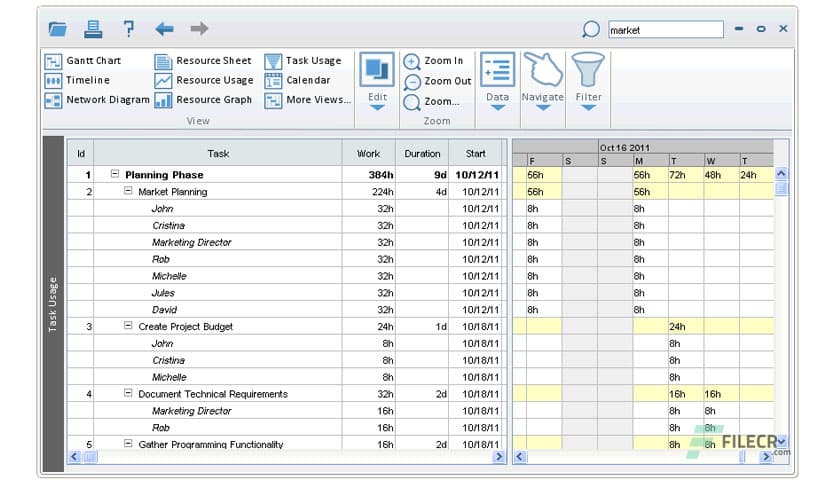Select 'Marketing Director' under Market Planning
The width and height of the screenshot is (836, 484).
click(x=191, y=243)
